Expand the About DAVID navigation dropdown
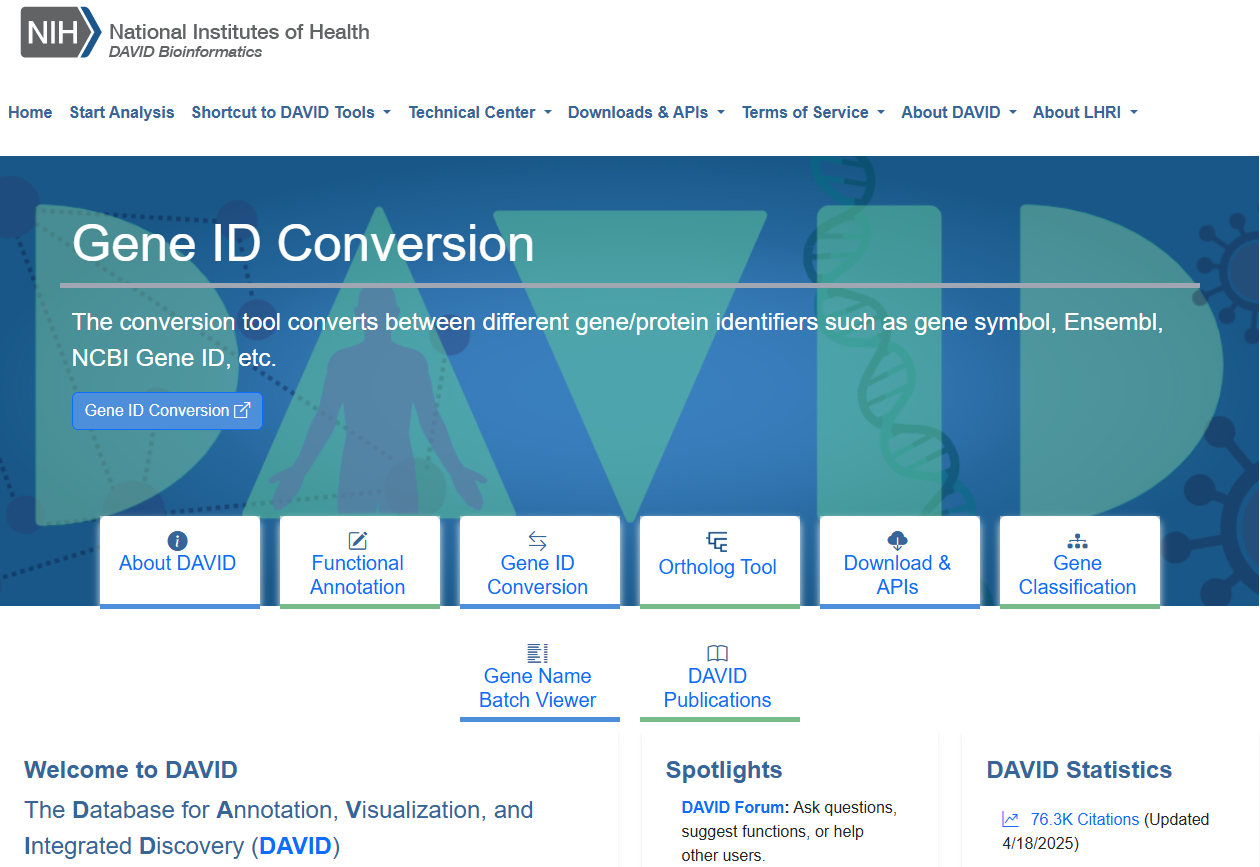The image size is (1260, 867). [959, 113]
